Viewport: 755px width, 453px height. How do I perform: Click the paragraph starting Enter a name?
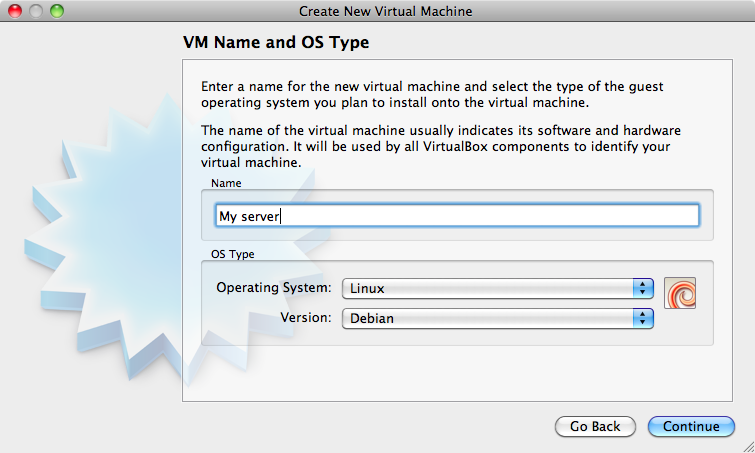tap(432, 95)
